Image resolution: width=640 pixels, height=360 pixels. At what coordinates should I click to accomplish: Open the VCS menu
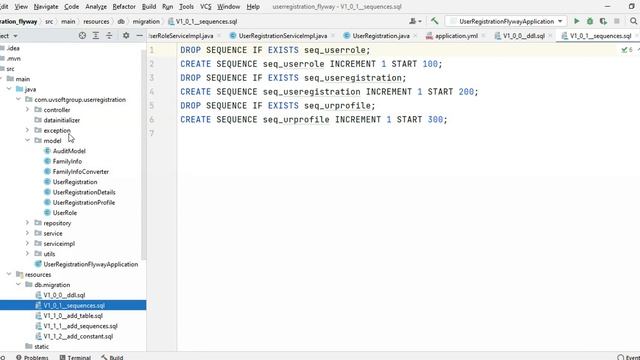[205, 7]
